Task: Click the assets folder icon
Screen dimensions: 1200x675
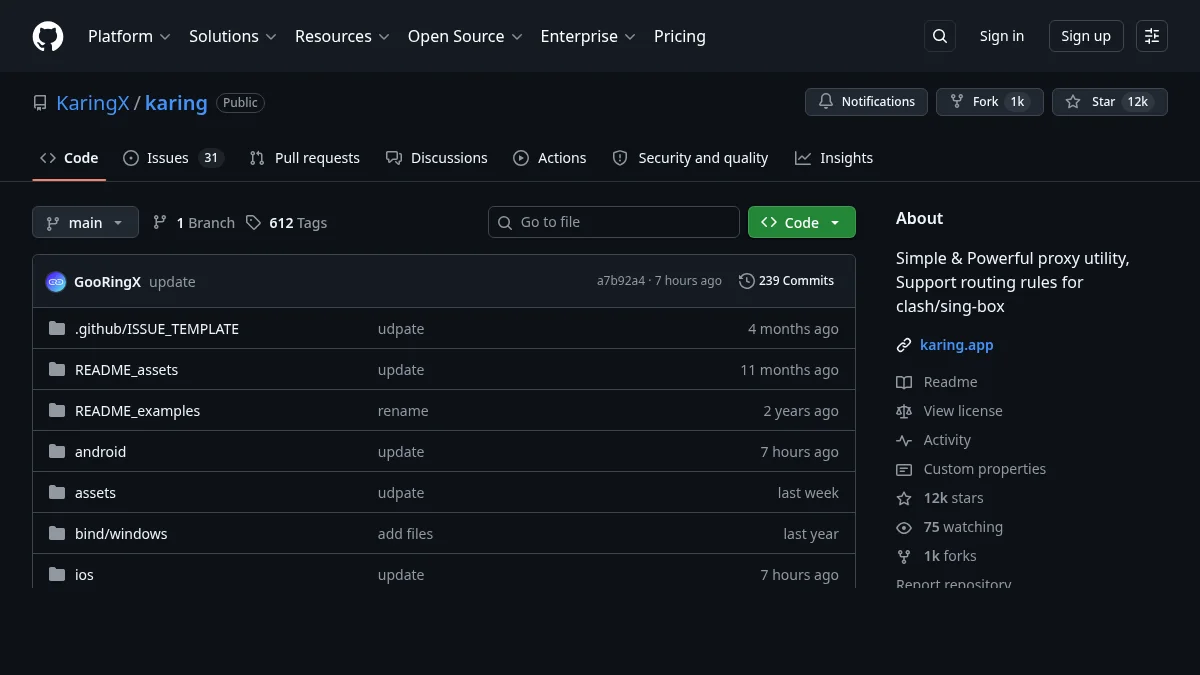Action: (x=57, y=493)
